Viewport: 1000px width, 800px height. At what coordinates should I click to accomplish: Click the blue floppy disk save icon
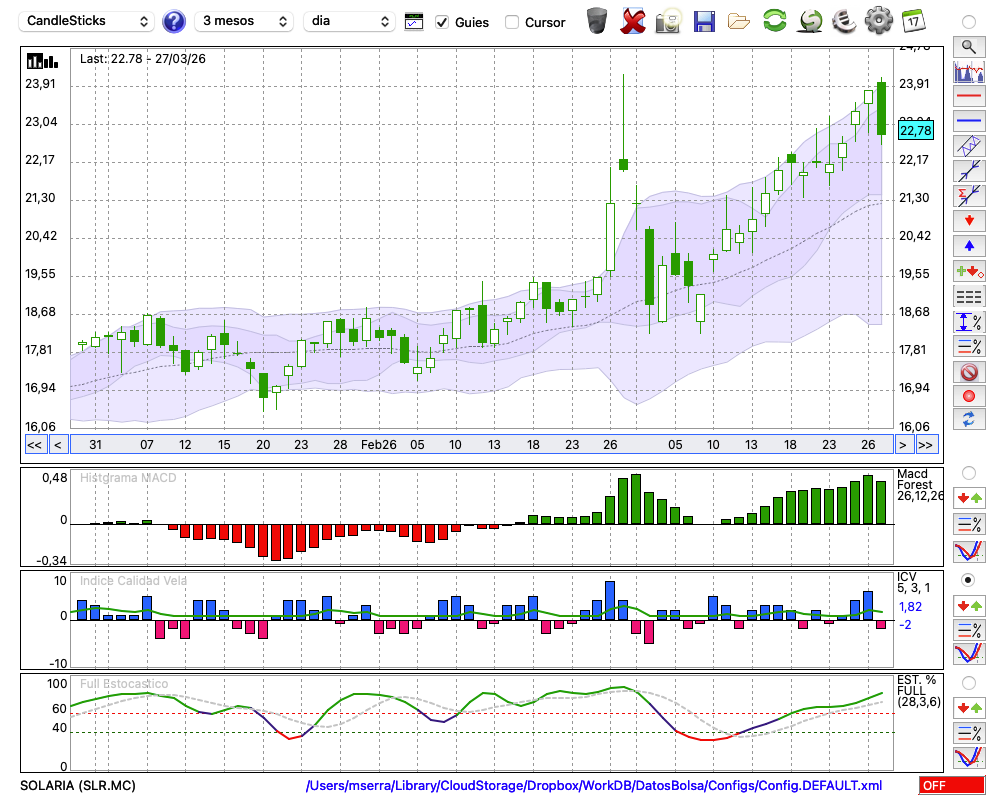pyautogui.click(x=704, y=21)
